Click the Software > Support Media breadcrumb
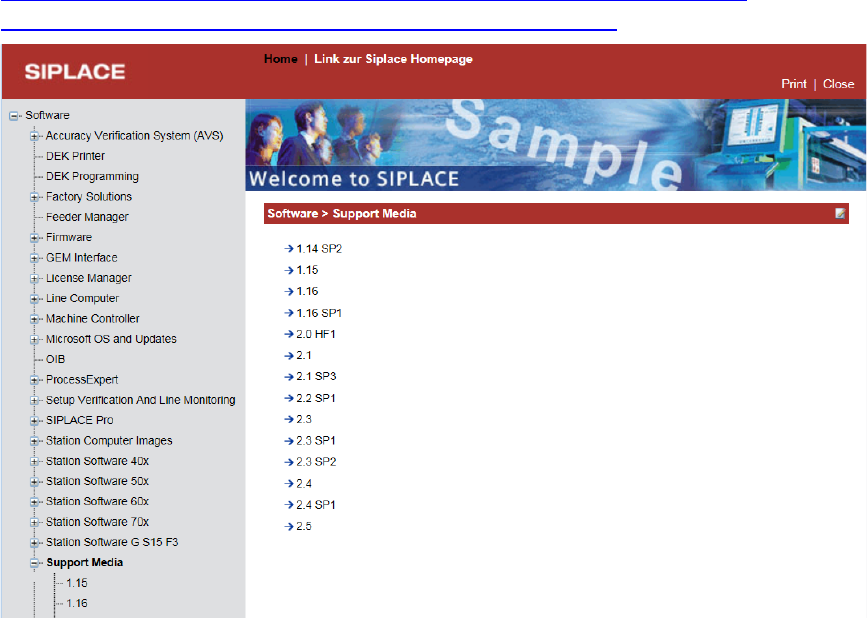Viewport: 867px width, 618px height. pyautogui.click(x=342, y=213)
